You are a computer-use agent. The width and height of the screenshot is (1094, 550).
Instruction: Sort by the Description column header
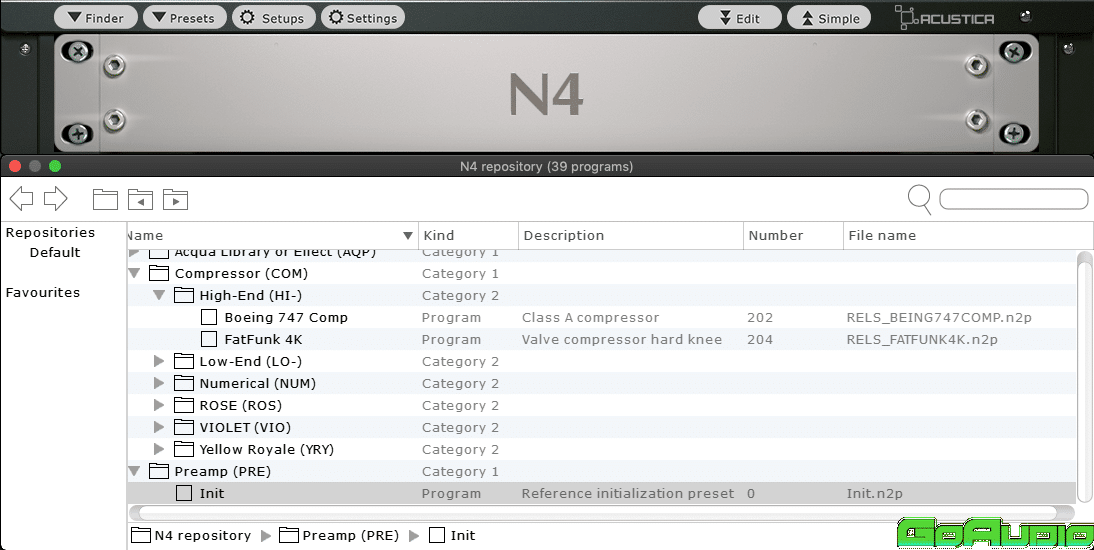click(631, 236)
